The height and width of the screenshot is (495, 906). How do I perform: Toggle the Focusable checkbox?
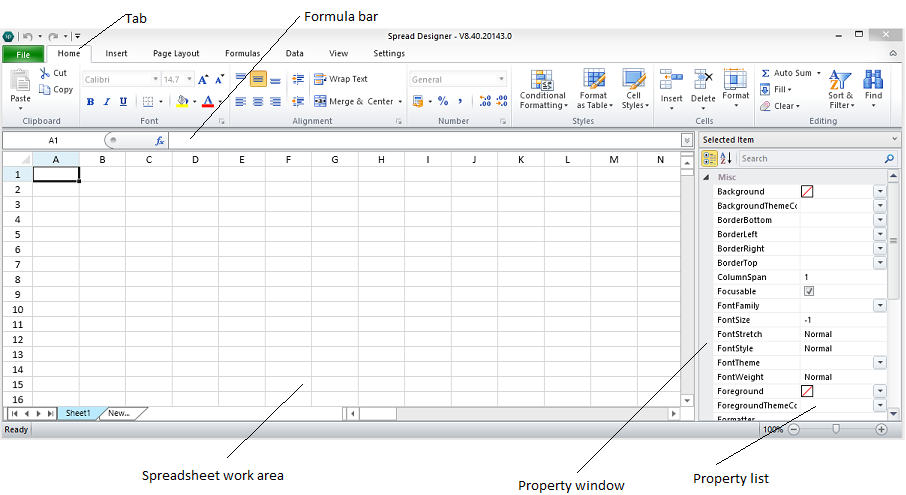[x=809, y=291]
